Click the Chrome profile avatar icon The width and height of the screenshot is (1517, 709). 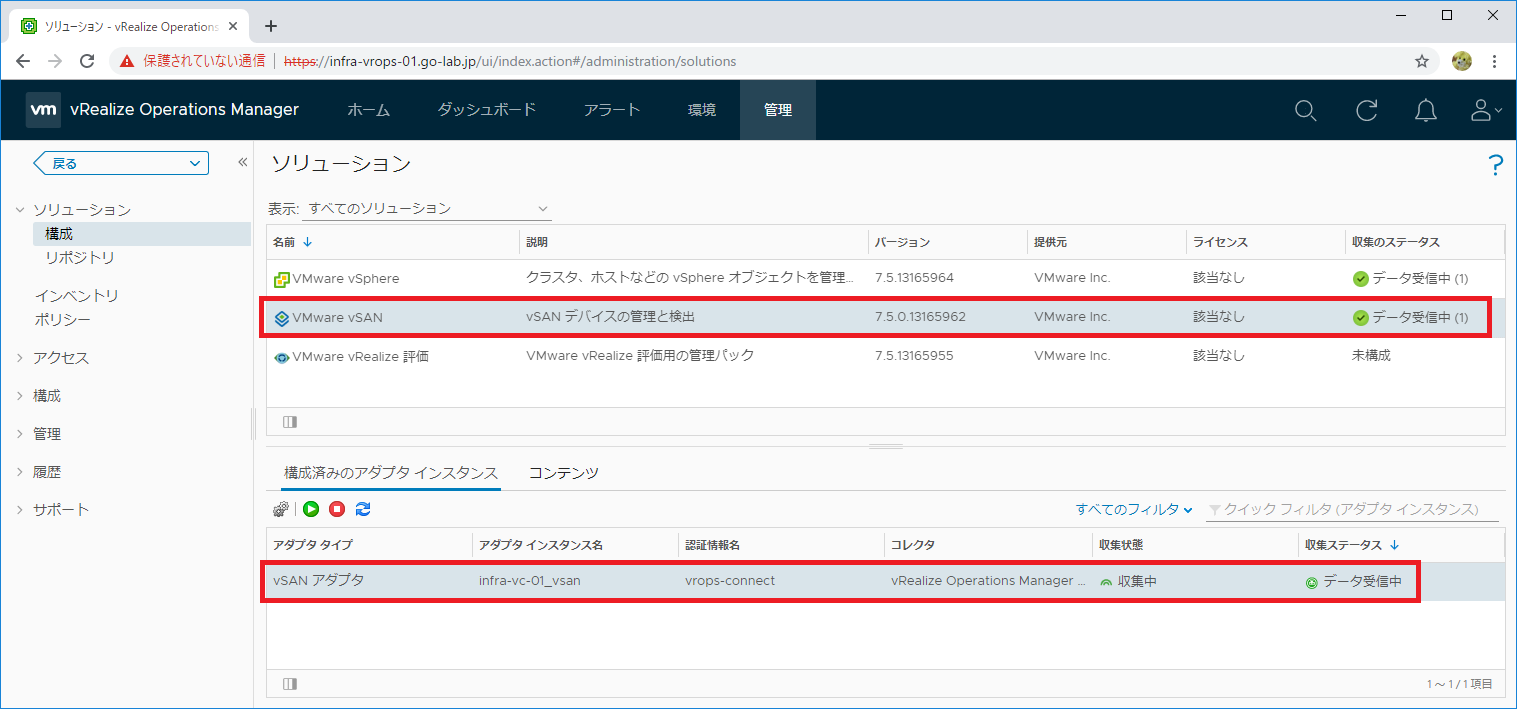tap(1462, 61)
